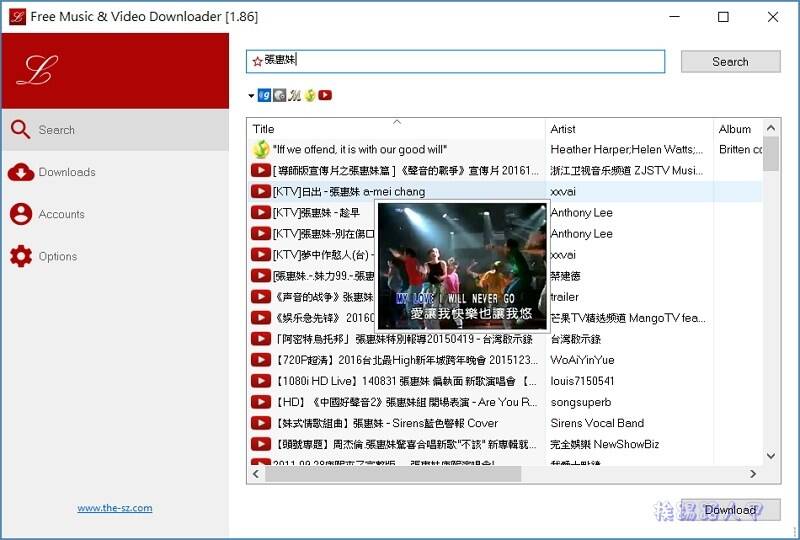This screenshot has height=540, width=800.
Task: Select the row 「阿密特烏托邦」張惠妹特別報導
Action: click(x=505, y=339)
